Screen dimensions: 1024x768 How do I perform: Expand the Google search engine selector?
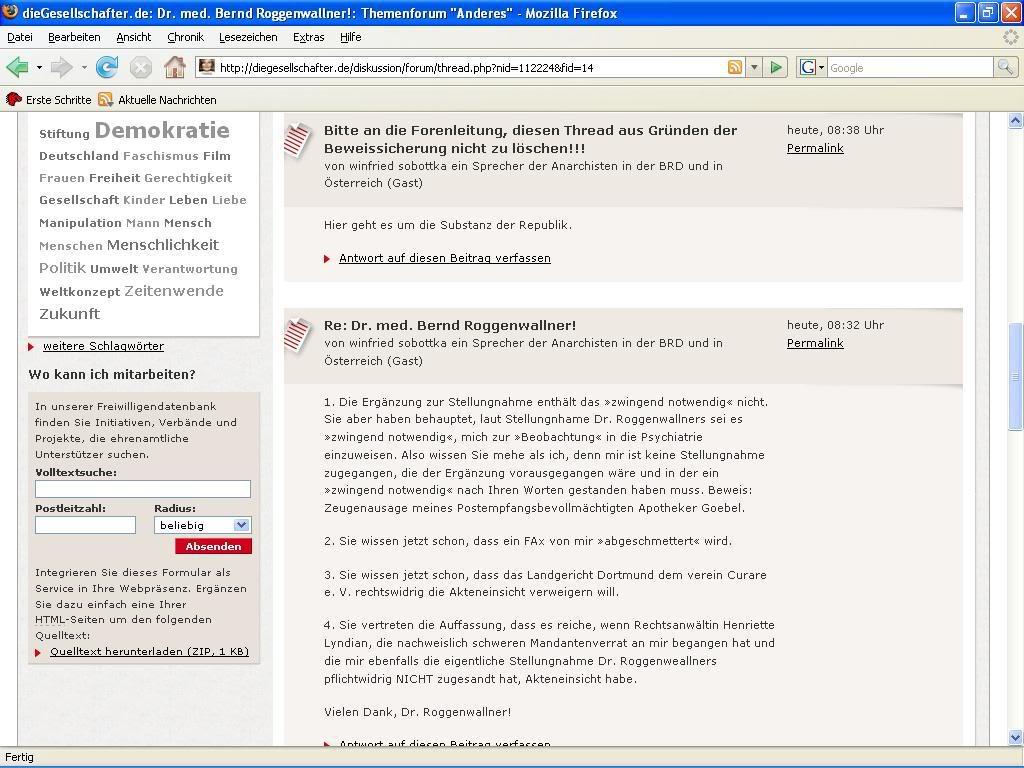812,68
